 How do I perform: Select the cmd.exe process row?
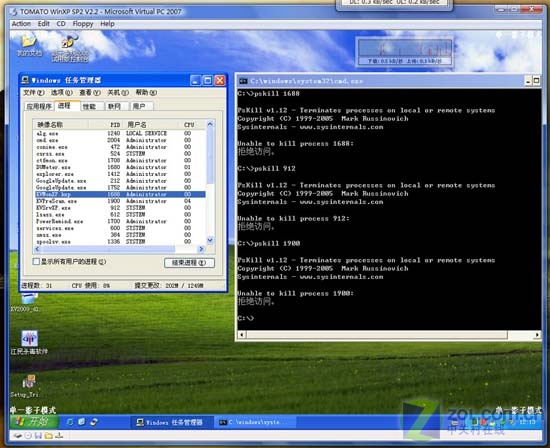pyautogui.click(x=120, y=140)
